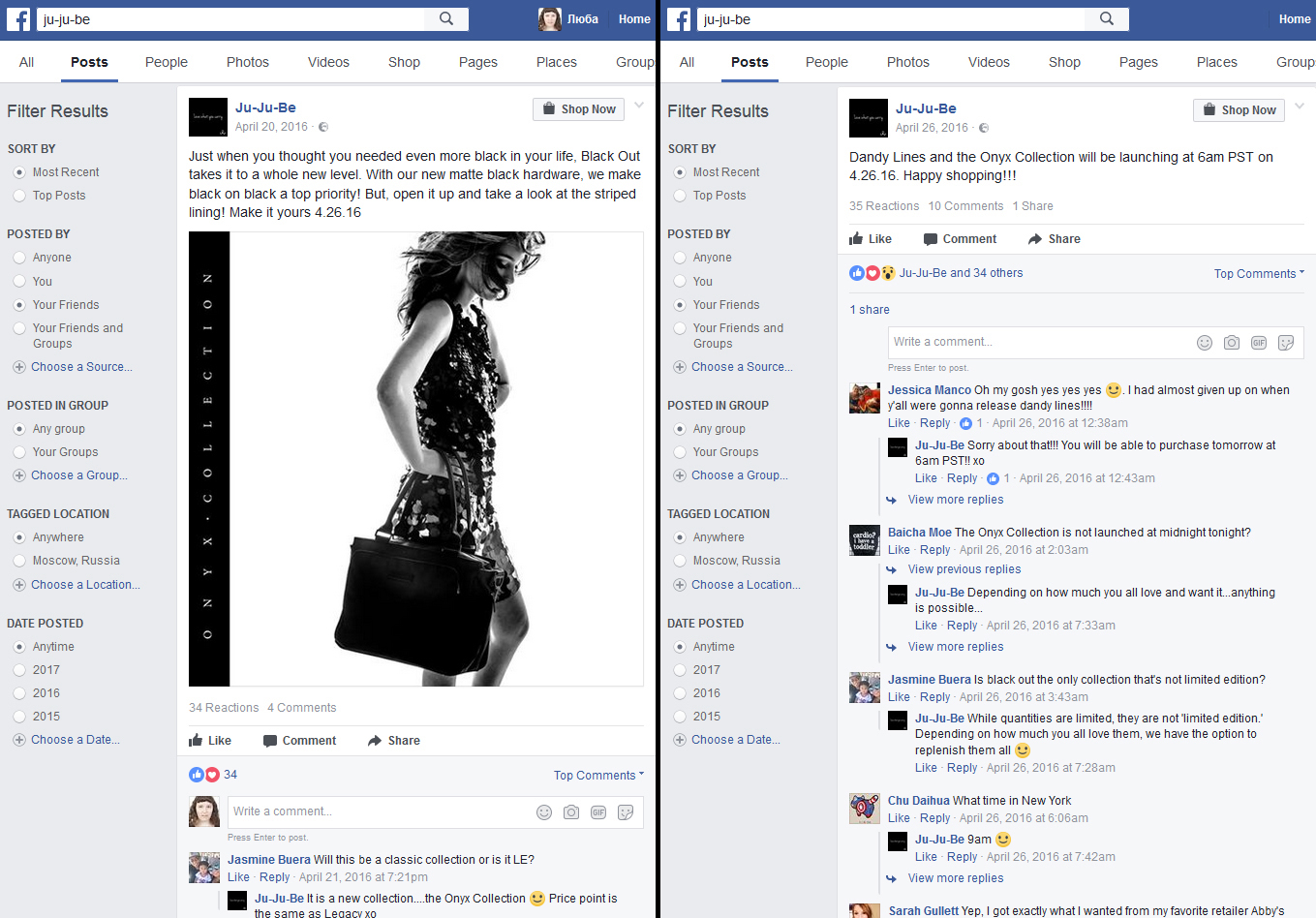Switch to Photos tab in left window
1316x918 pixels.
(x=248, y=62)
